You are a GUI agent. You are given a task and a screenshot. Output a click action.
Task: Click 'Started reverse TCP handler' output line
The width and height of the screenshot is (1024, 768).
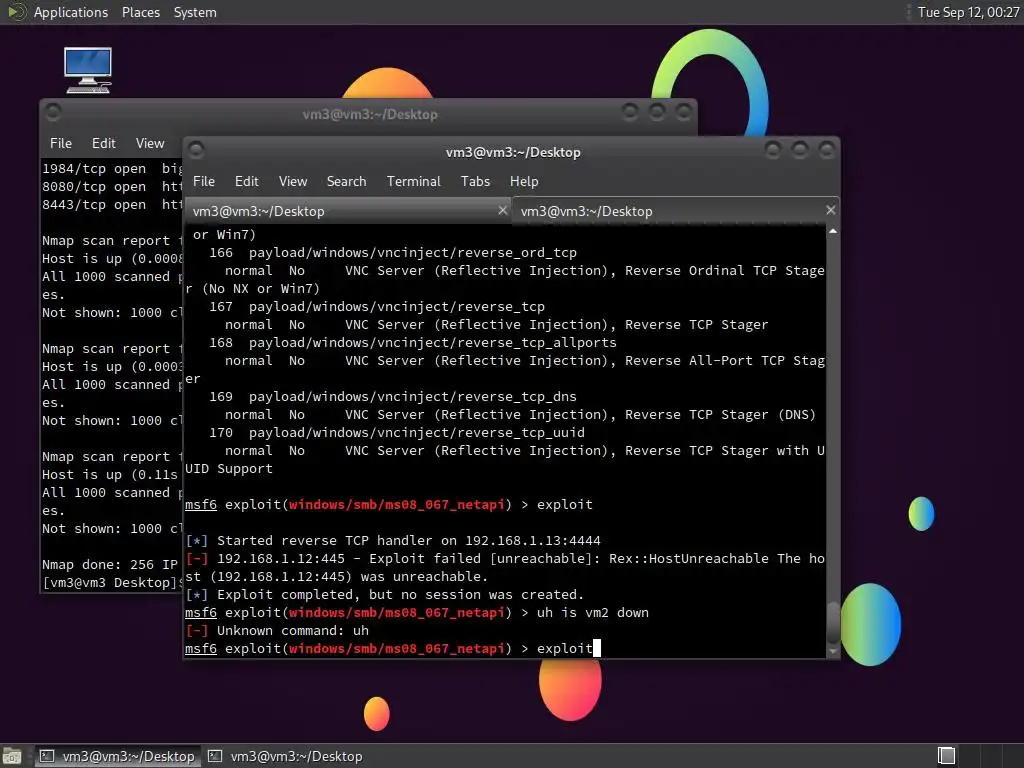point(392,541)
